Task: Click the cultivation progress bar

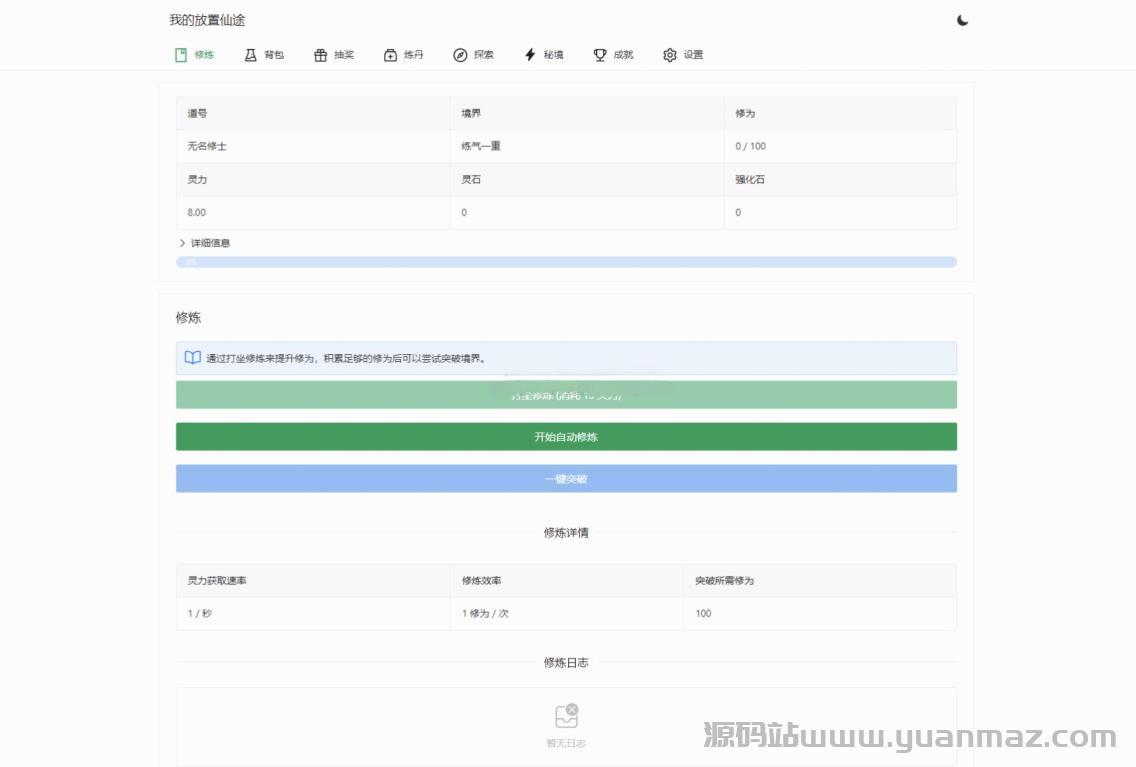Action: [566, 262]
